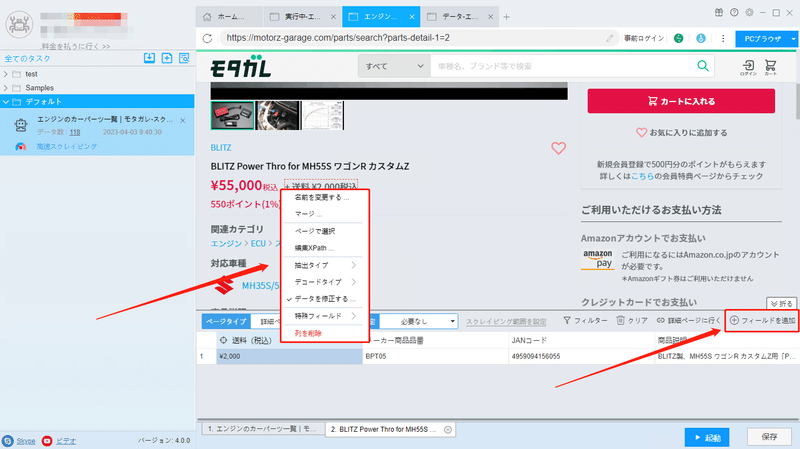Click the heart favorite icon beside BLITZ
Image resolution: width=800 pixels, height=449 pixels.
(x=559, y=148)
